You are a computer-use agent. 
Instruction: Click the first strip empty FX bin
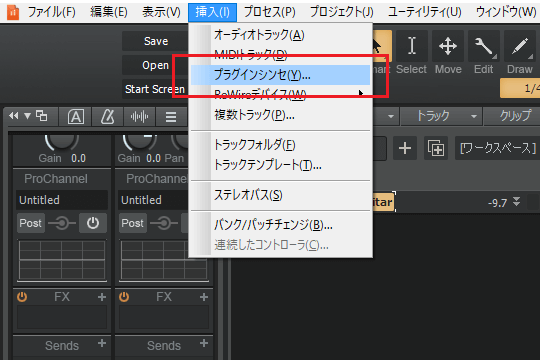click(x=62, y=317)
